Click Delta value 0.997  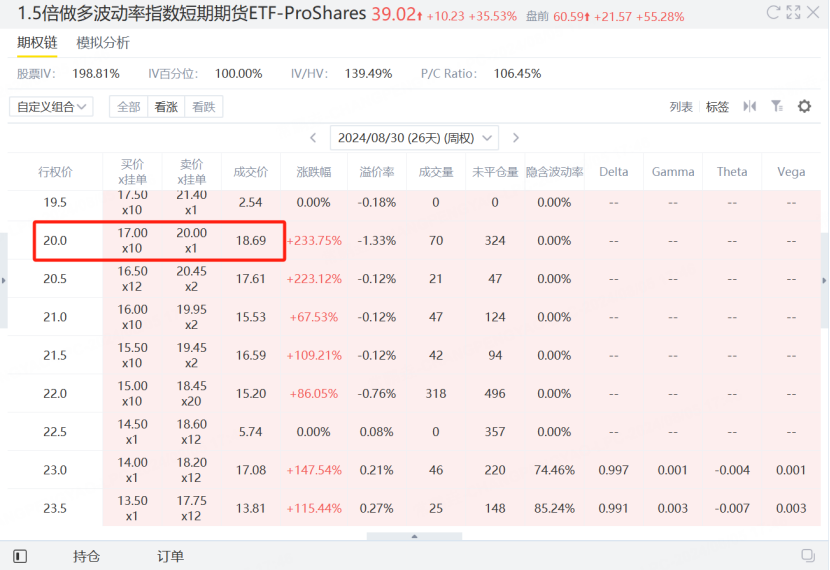tap(614, 470)
